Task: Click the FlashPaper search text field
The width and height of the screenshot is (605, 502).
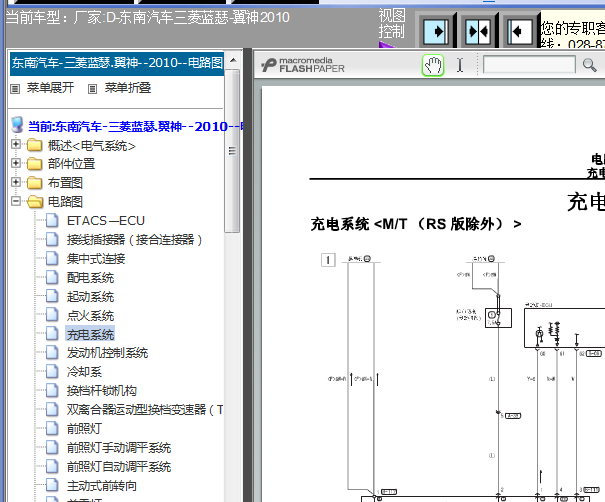Action: click(x=529, y=64)
